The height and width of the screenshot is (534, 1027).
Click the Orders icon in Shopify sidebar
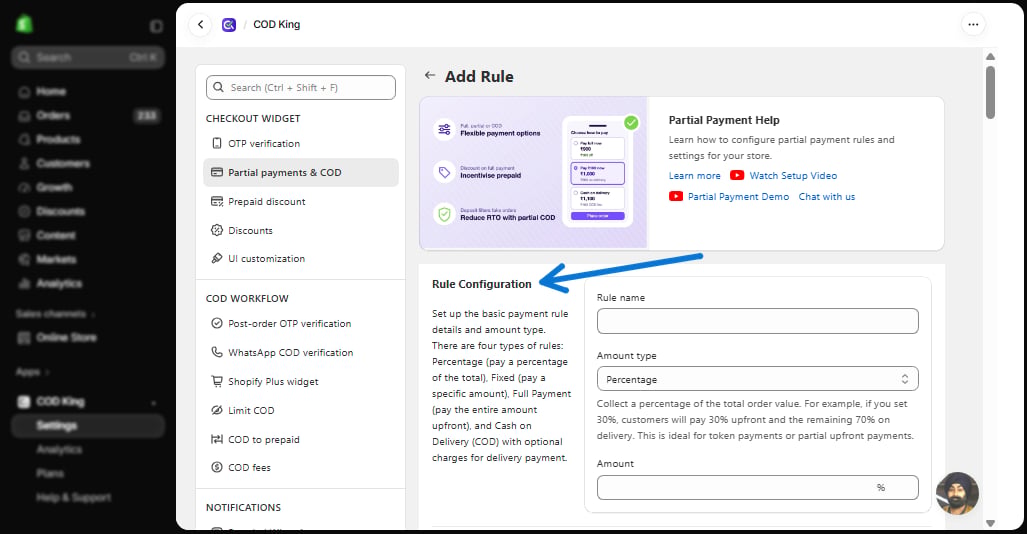point(24,116)
